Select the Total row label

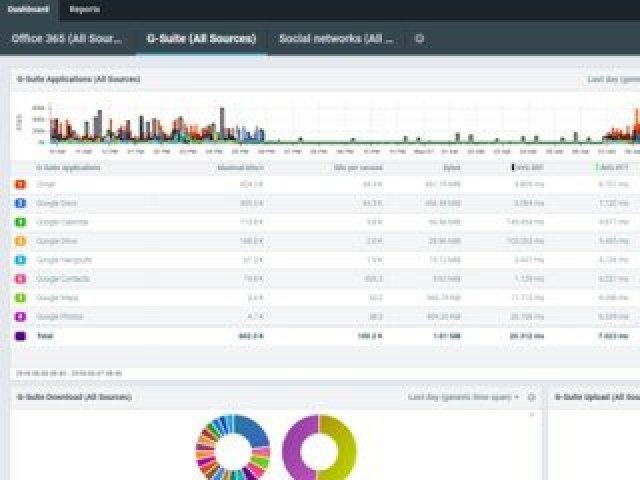click(45, 336)
